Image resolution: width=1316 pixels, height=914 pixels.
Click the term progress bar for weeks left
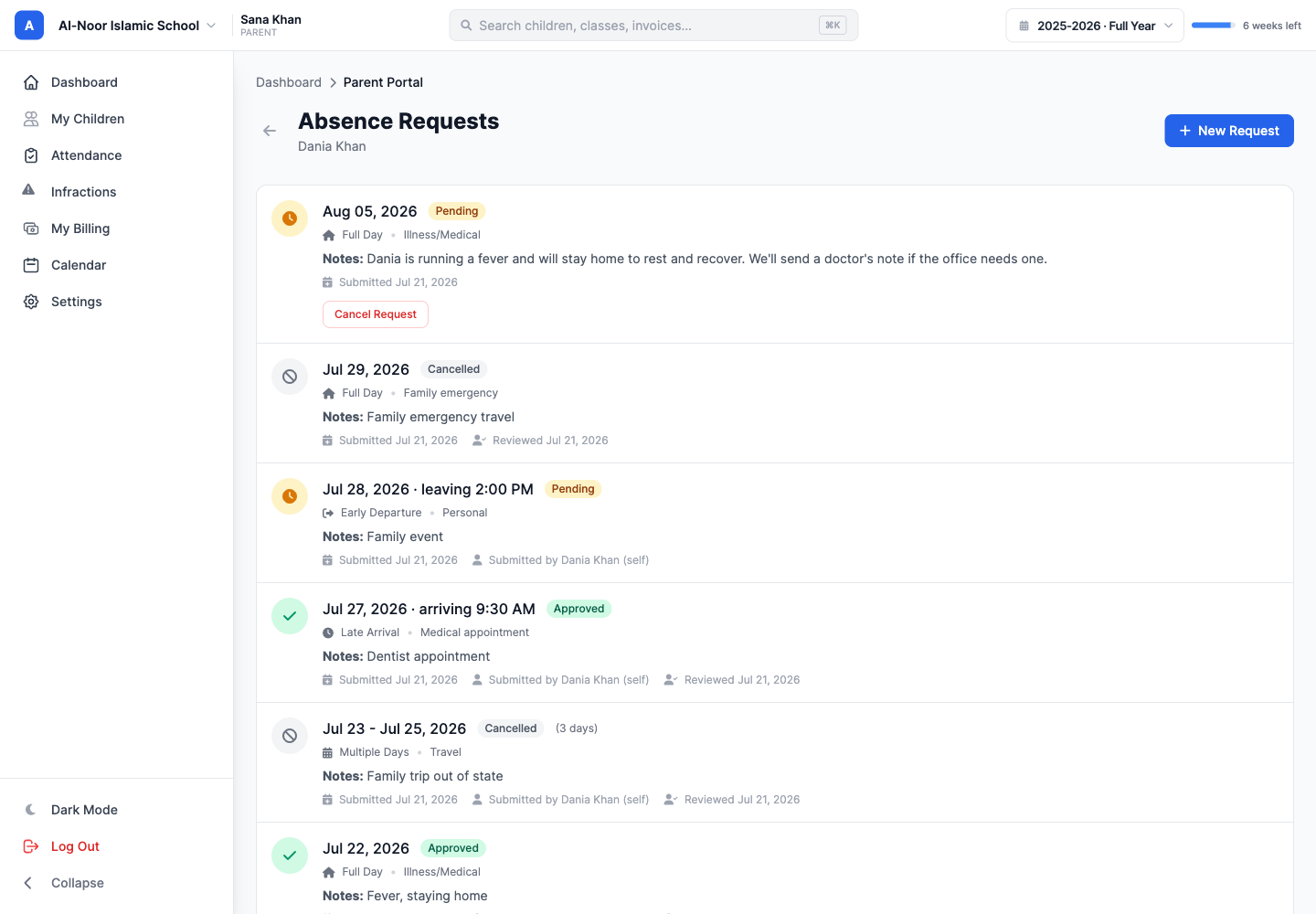1213,26
